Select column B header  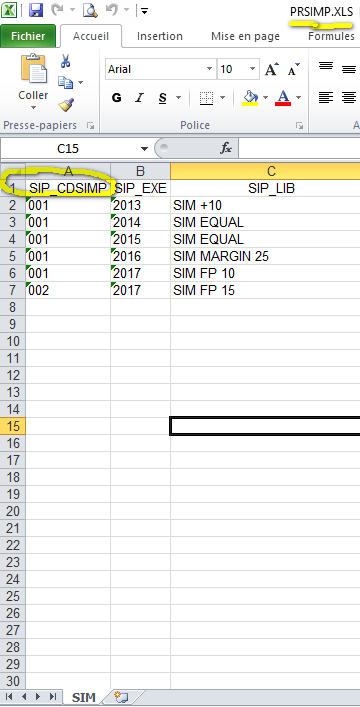click(x=140, y=171)
